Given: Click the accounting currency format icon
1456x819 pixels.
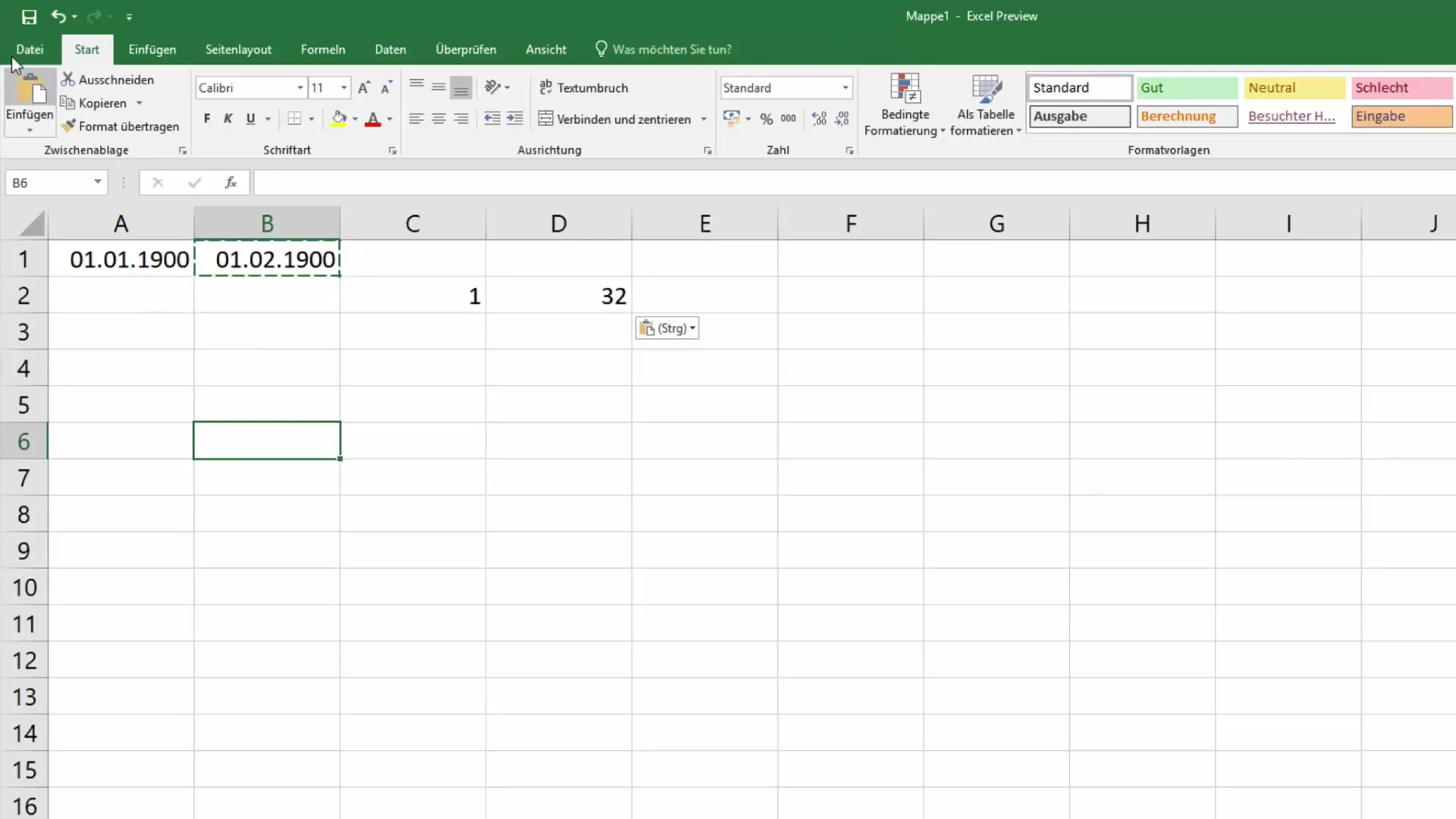Looking at the screenshot, I should pos(731,118).
